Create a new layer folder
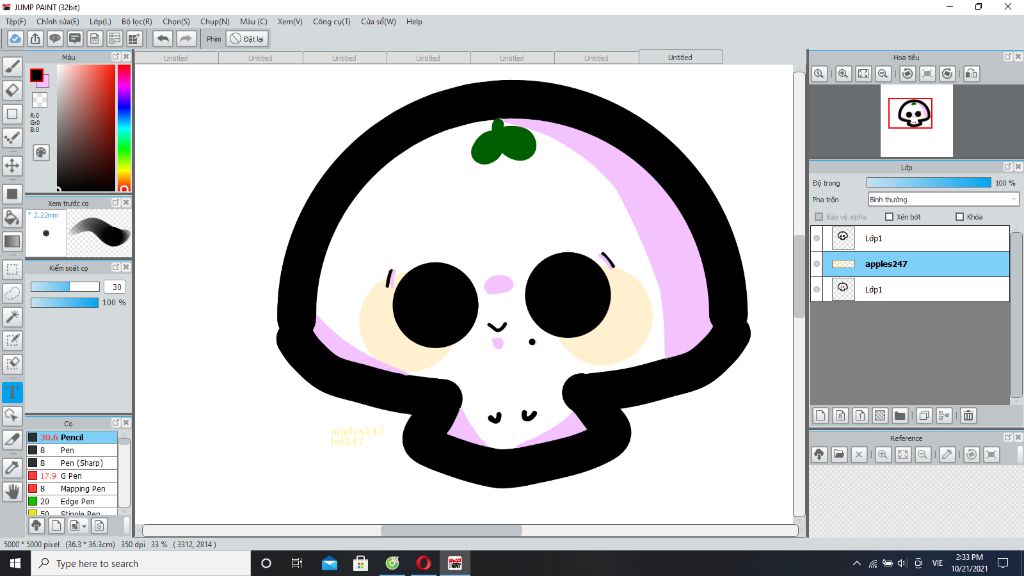 [x=900, y=415]
